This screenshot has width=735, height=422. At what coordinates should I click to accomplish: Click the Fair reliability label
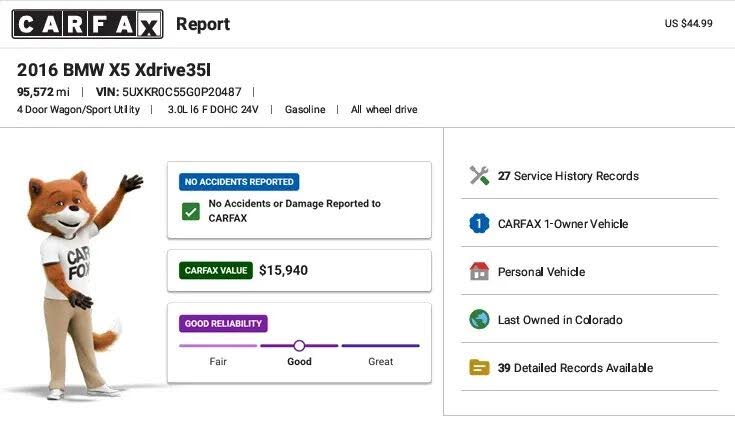click(x=218, y=362)
